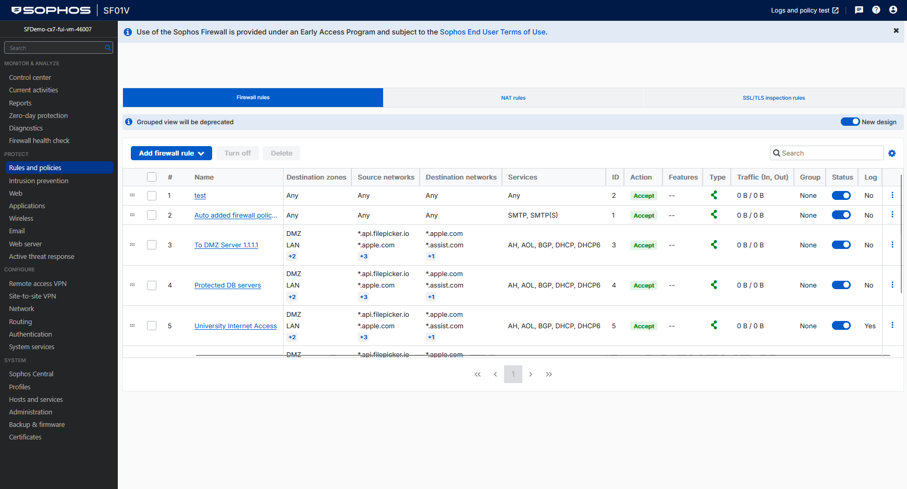Image resolution: width=907 pixels, height=489 pixels.
Task: Open the Protected DB servers rule link
Action: coord(227,285)
